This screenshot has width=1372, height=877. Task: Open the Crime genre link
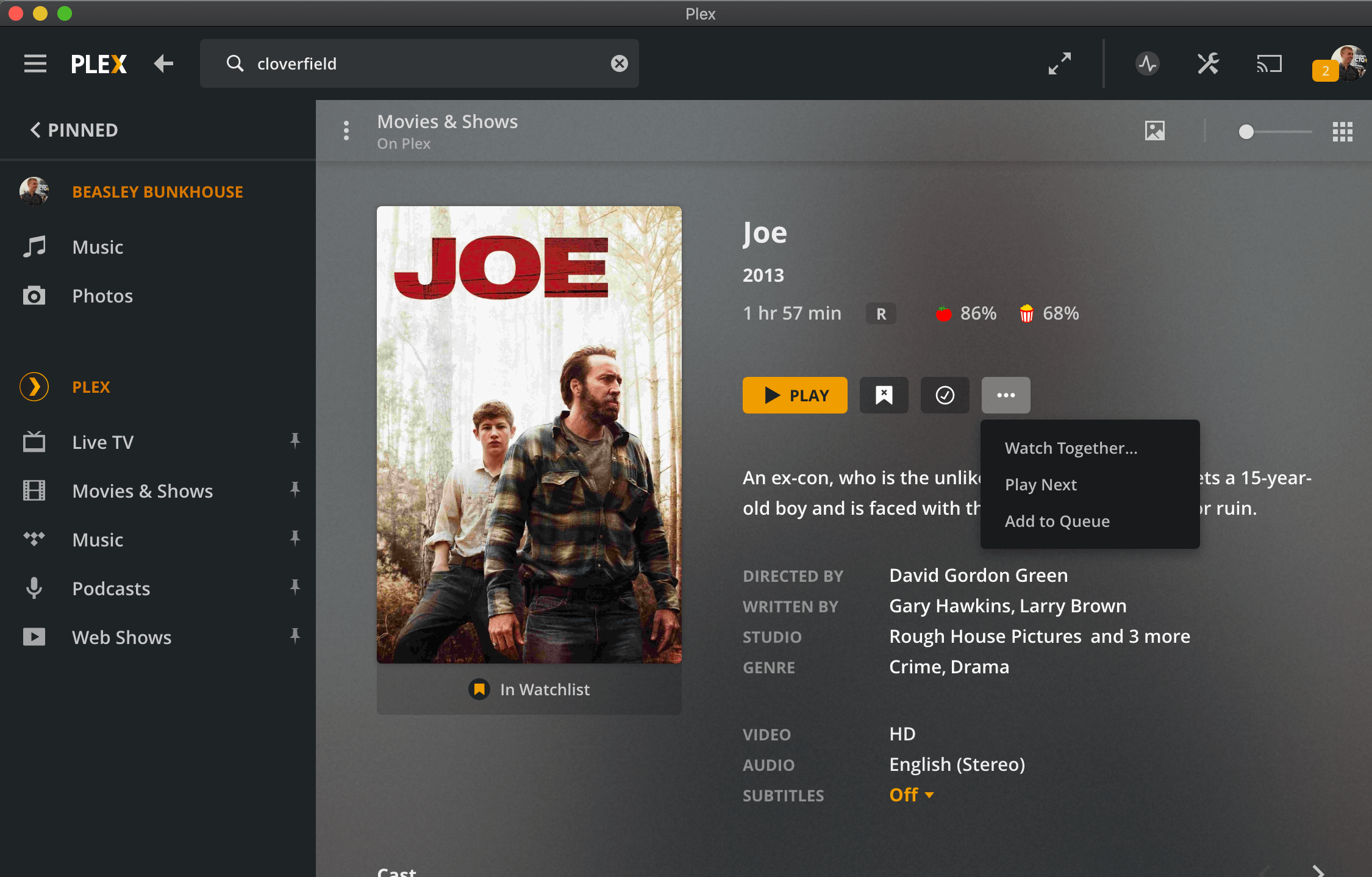[915, 667]
